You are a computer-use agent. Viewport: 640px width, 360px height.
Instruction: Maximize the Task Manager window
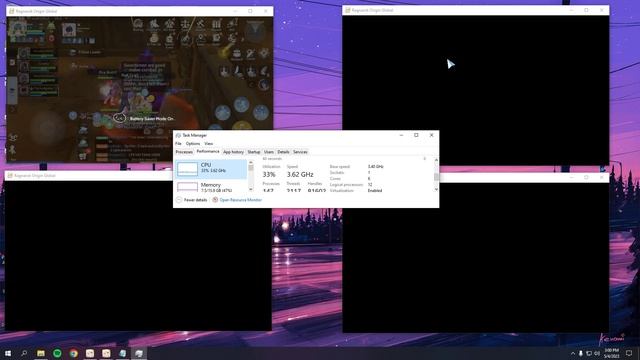click(x=416, y=135)
